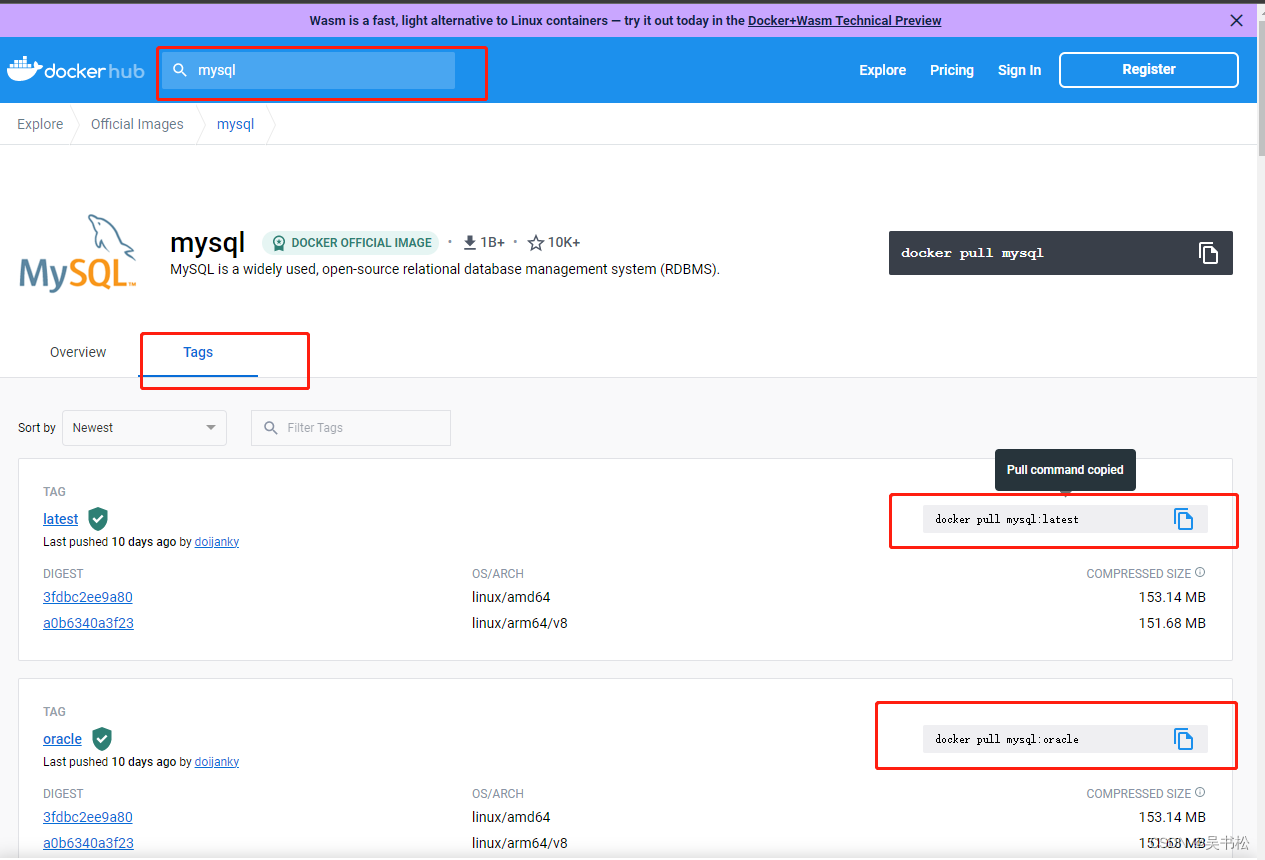Click the star 10K+ rating icon
1265x860 pixels.
click(x=536, y=243)
